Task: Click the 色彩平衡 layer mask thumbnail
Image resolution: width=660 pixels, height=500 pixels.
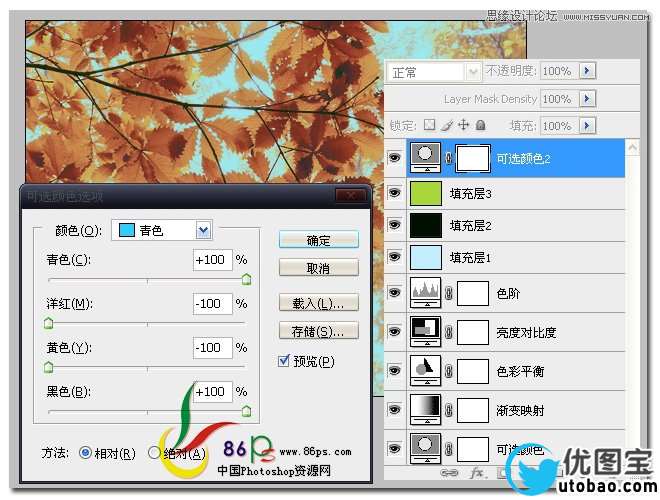Action: (x=473, y=371)
